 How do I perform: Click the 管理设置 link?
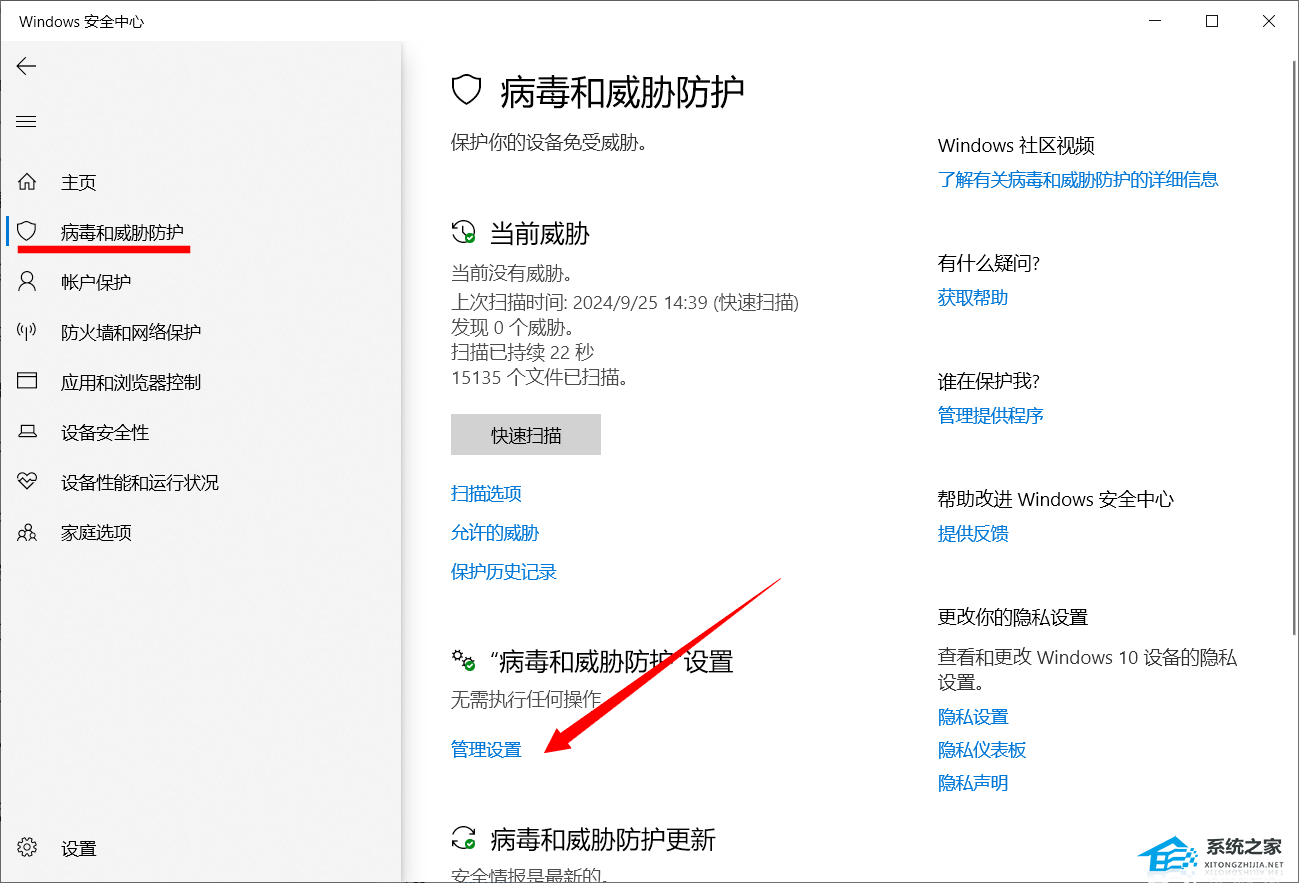[x=486, y=749]
